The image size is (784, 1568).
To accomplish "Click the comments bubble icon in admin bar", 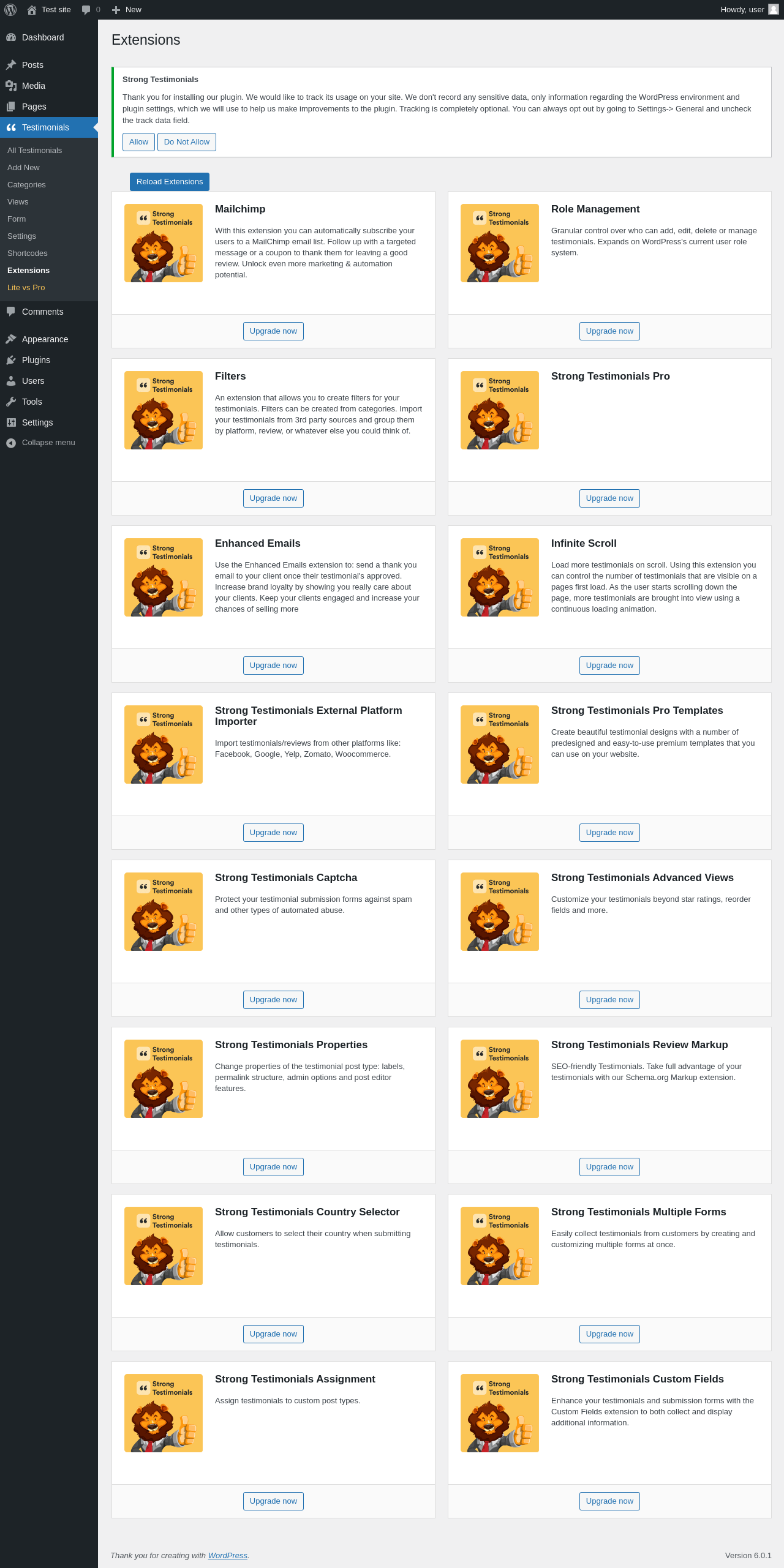I will tap(86, 10).
